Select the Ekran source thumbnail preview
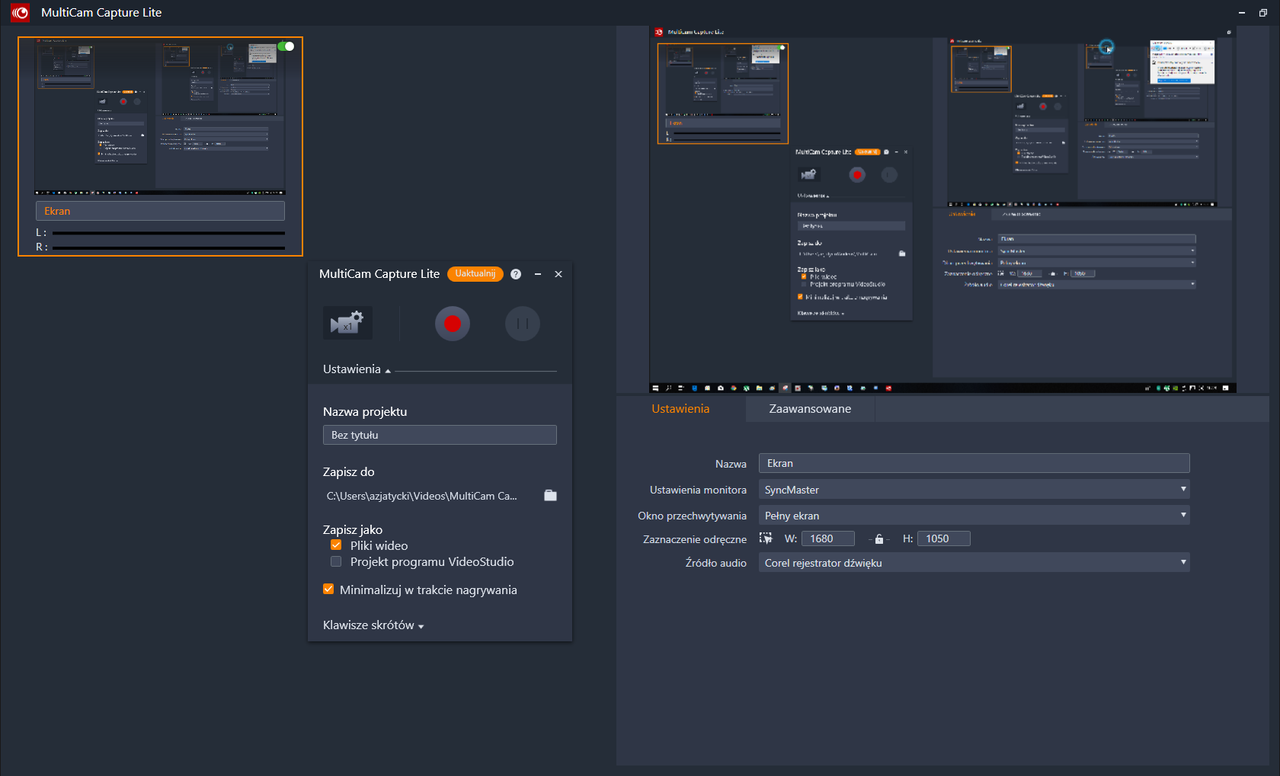The height and width of the screenshot is (776, 1280). click(160, 117)
